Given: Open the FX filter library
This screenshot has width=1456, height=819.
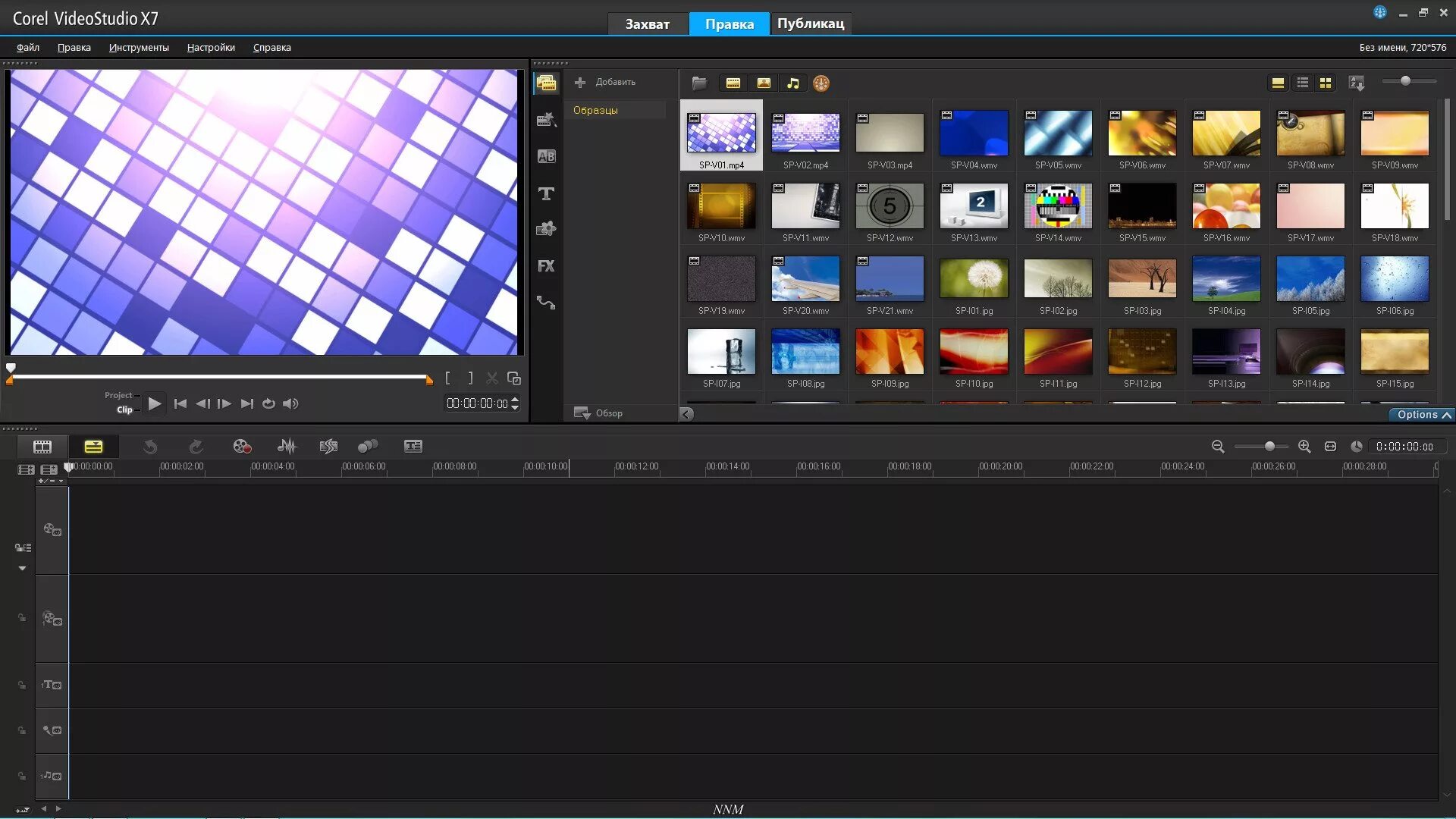Looking at the screenshot, I should coord(546,265).
